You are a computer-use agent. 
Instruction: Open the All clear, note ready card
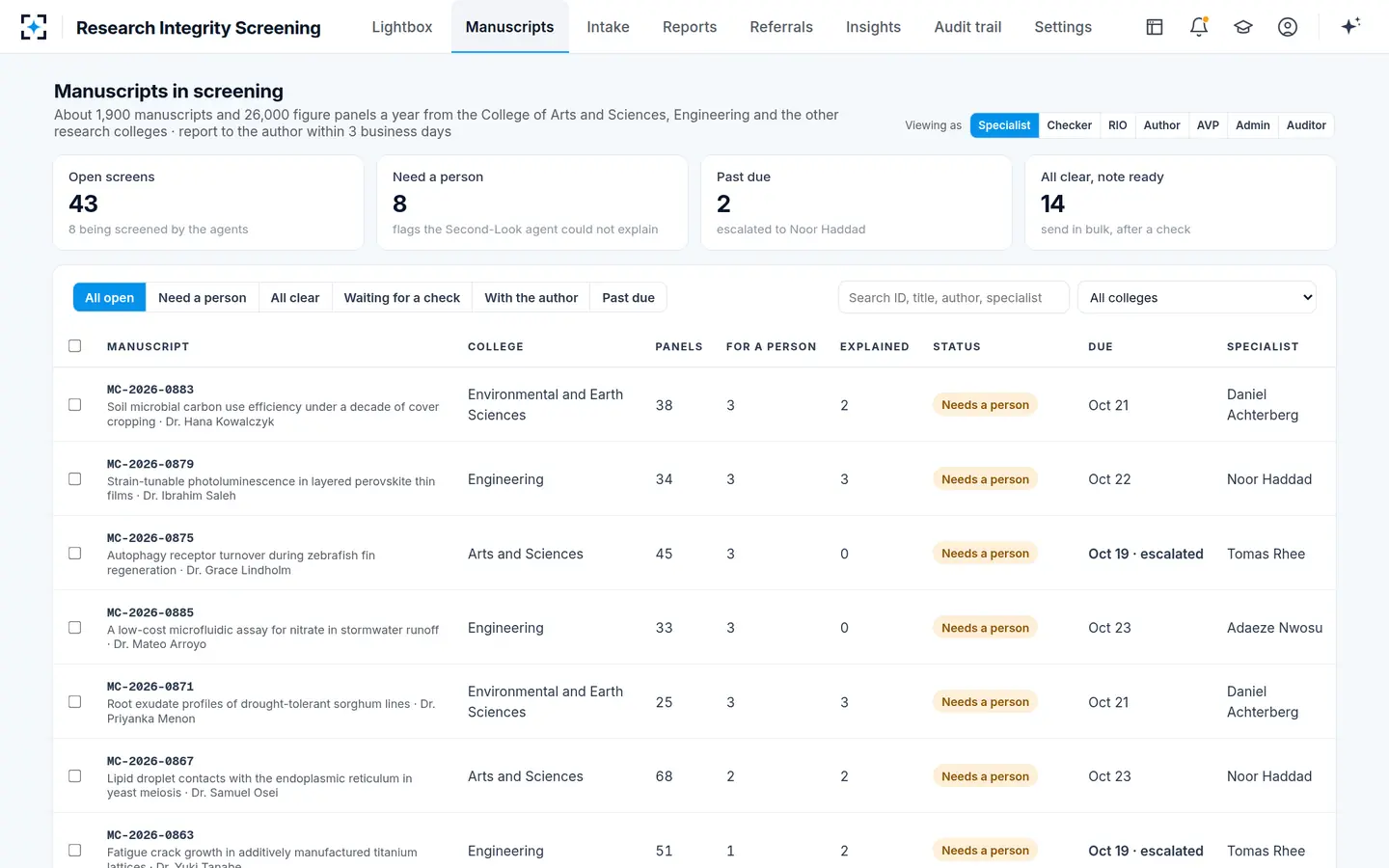click(1181, 203)
